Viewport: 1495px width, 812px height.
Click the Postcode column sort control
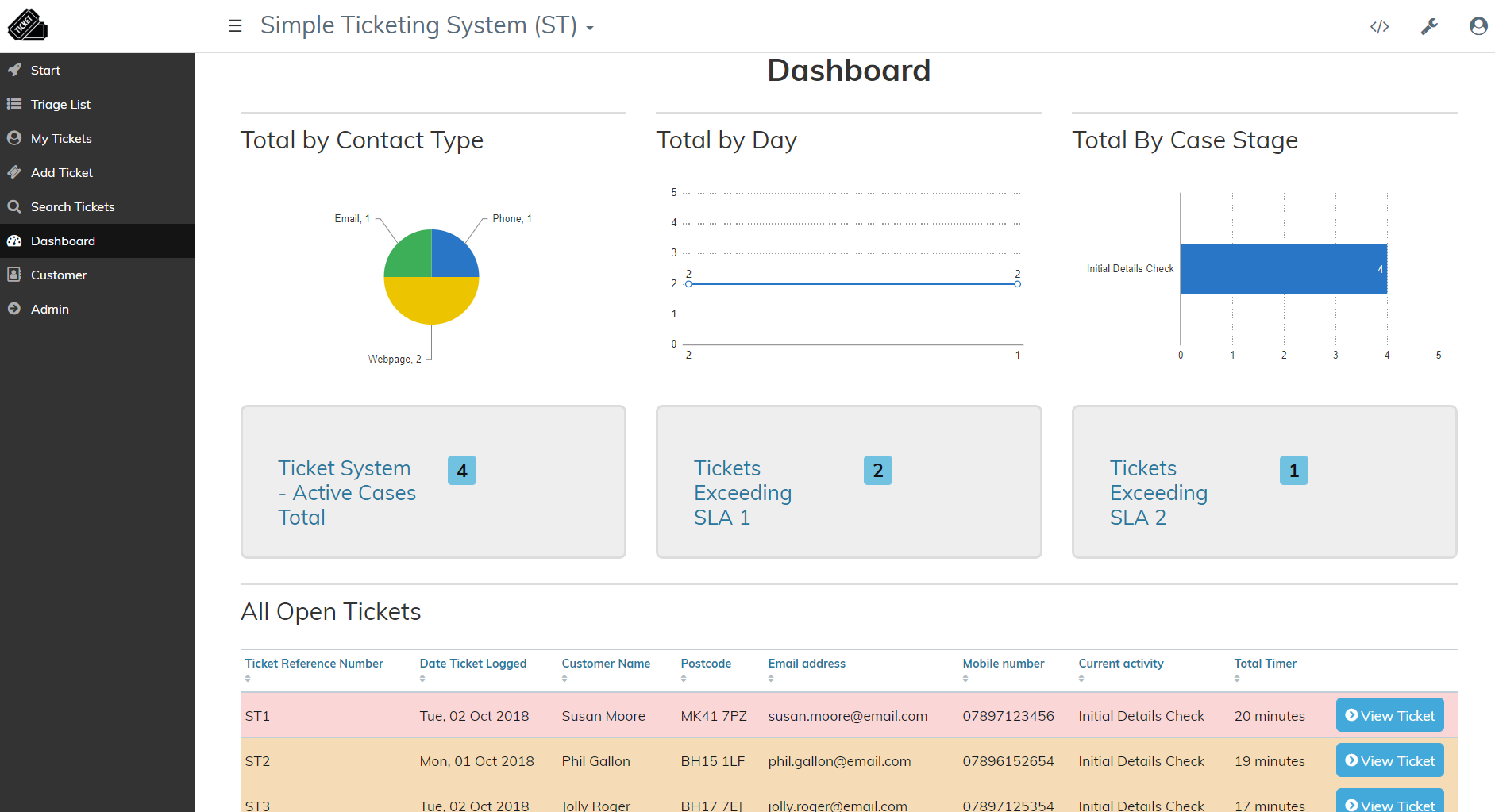684,677
